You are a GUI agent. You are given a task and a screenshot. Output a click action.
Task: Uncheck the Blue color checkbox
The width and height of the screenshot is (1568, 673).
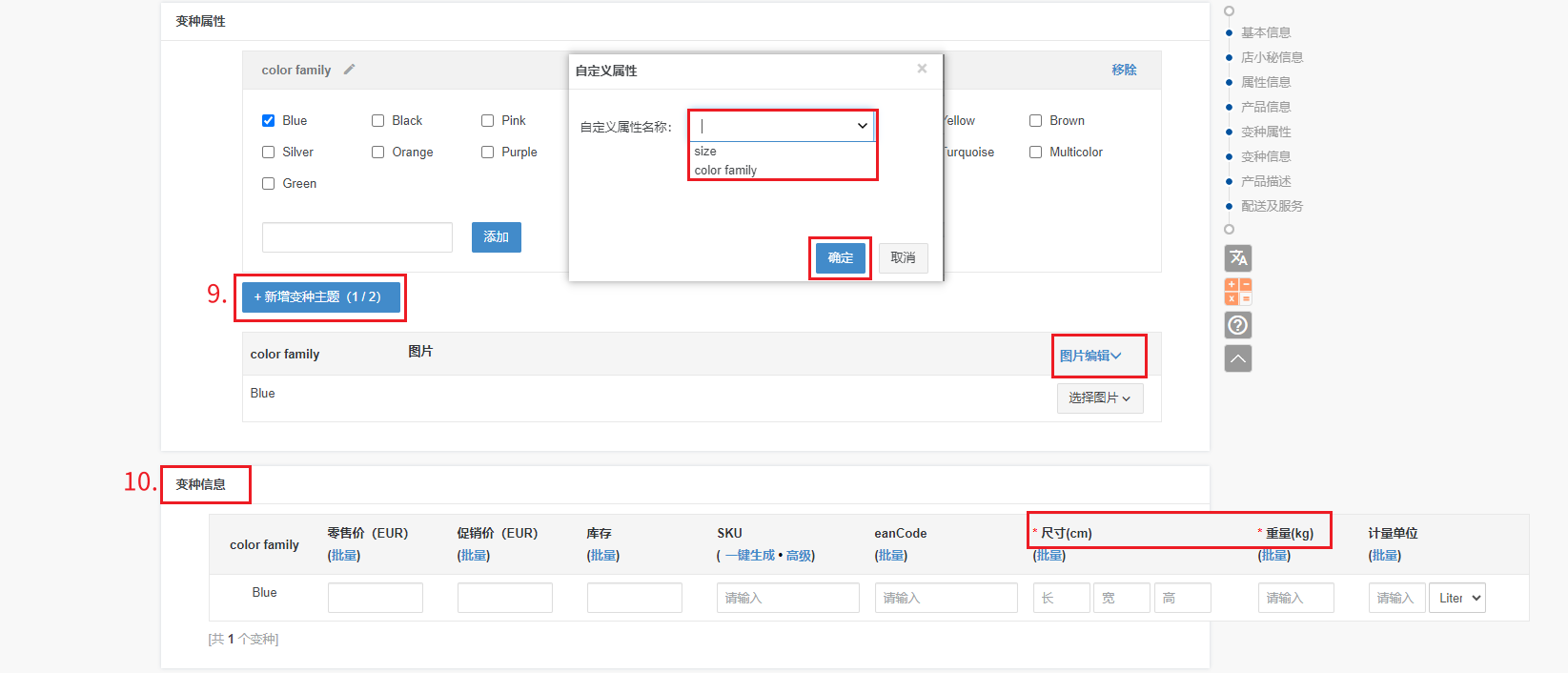pos(269,121)
